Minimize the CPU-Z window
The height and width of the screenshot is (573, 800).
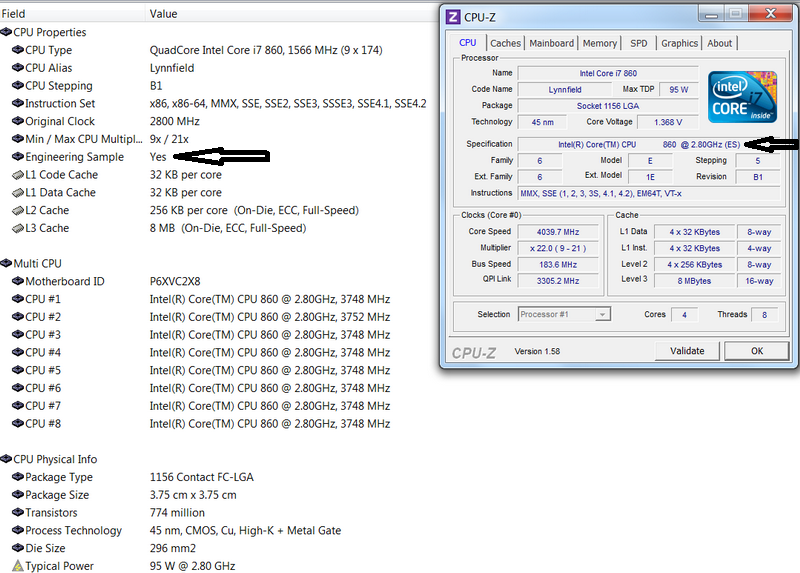[711, 14]
